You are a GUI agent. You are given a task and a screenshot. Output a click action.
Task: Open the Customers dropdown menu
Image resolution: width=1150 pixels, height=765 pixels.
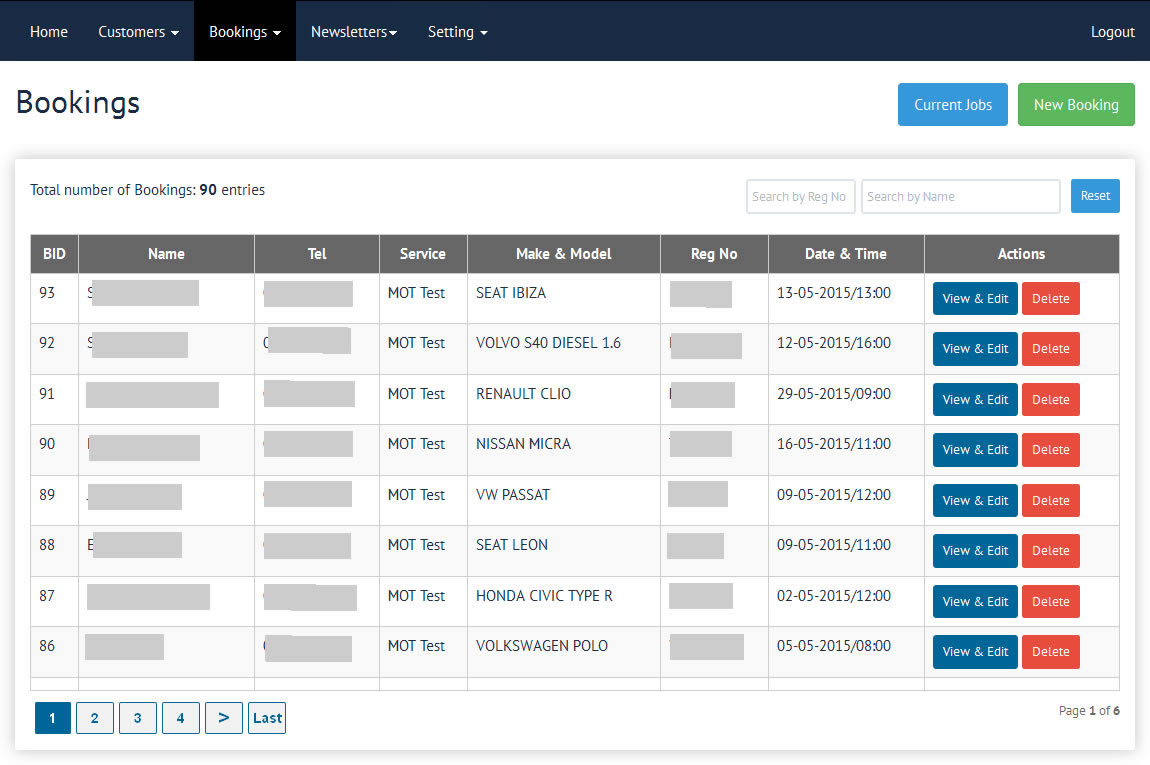tap(138, 32)
